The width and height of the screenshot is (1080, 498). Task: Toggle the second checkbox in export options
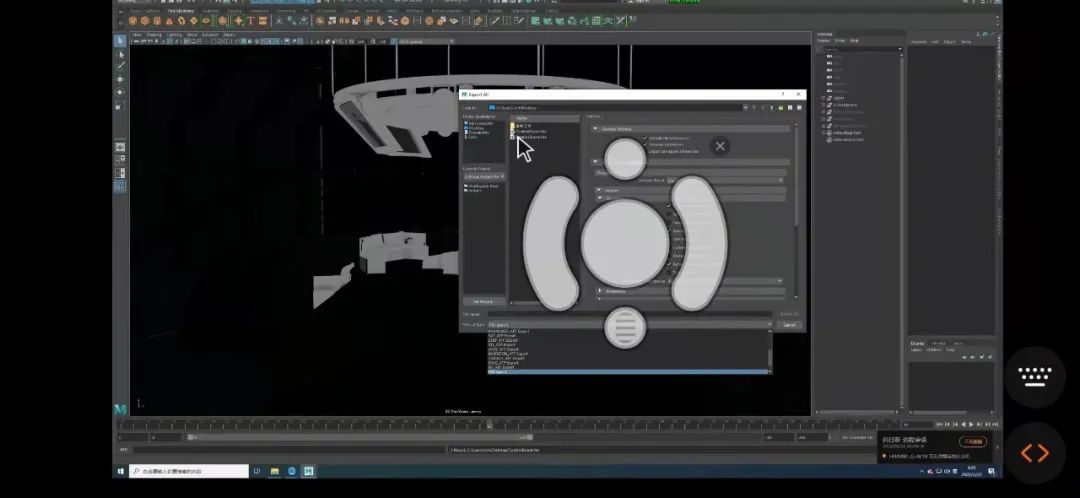click(646, 144)
